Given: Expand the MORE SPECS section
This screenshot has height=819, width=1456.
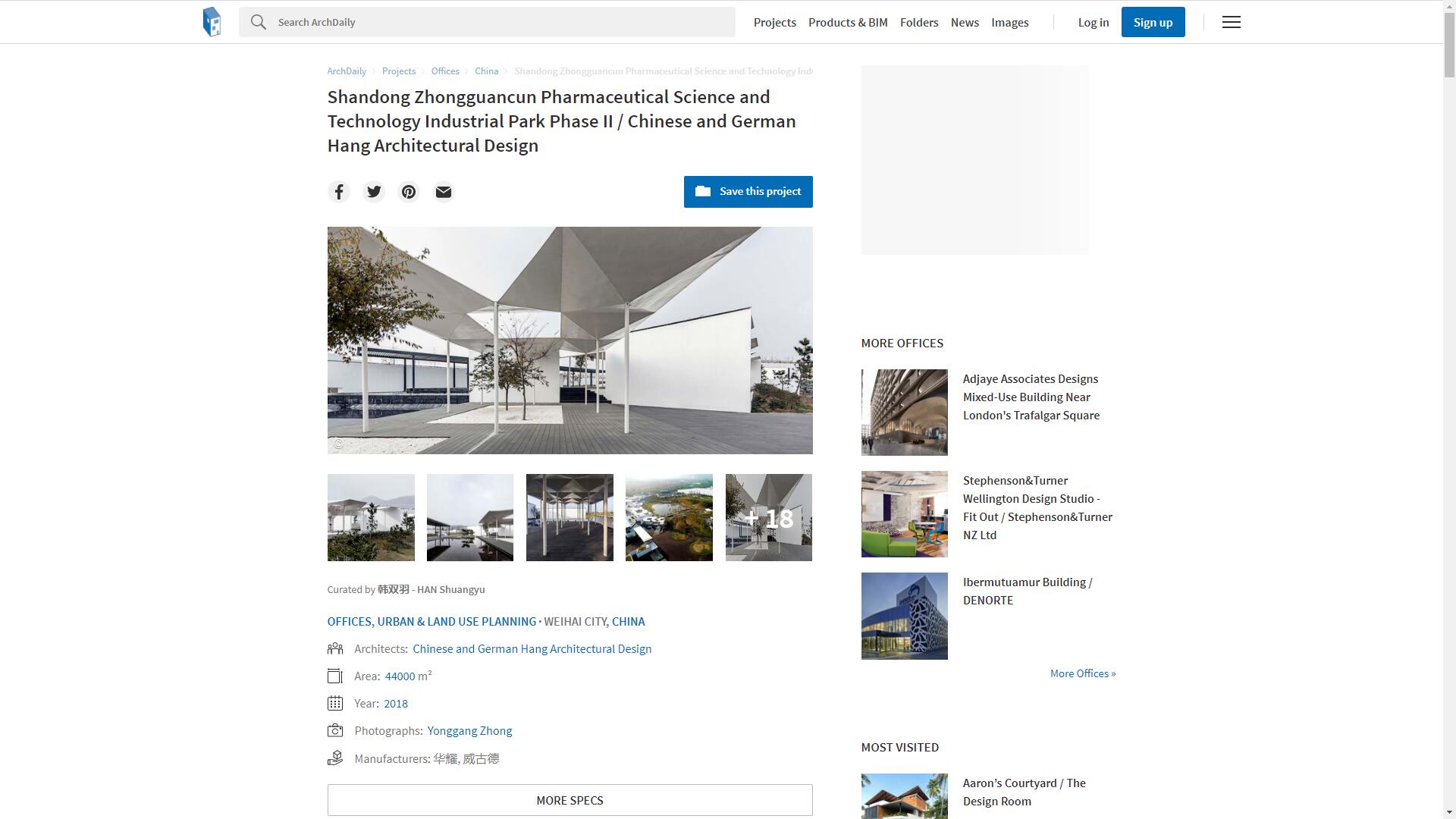Looking at the screenshot, I should coord(570,800).
